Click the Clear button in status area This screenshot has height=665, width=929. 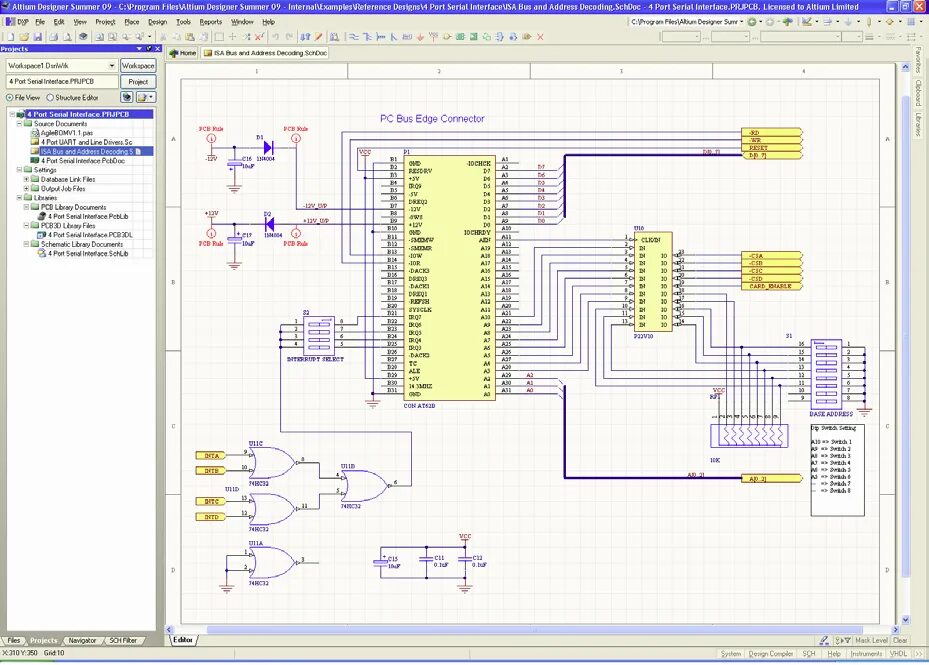(x=900, y=640)
